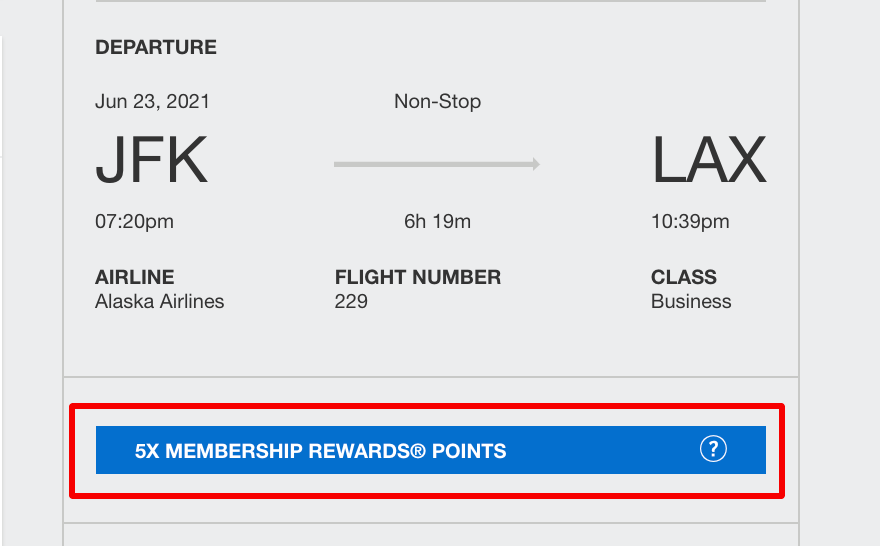Viewport: 880px width, 546px height.
Task: Select the LAX arrival airport code
Action: click(708, 160)
